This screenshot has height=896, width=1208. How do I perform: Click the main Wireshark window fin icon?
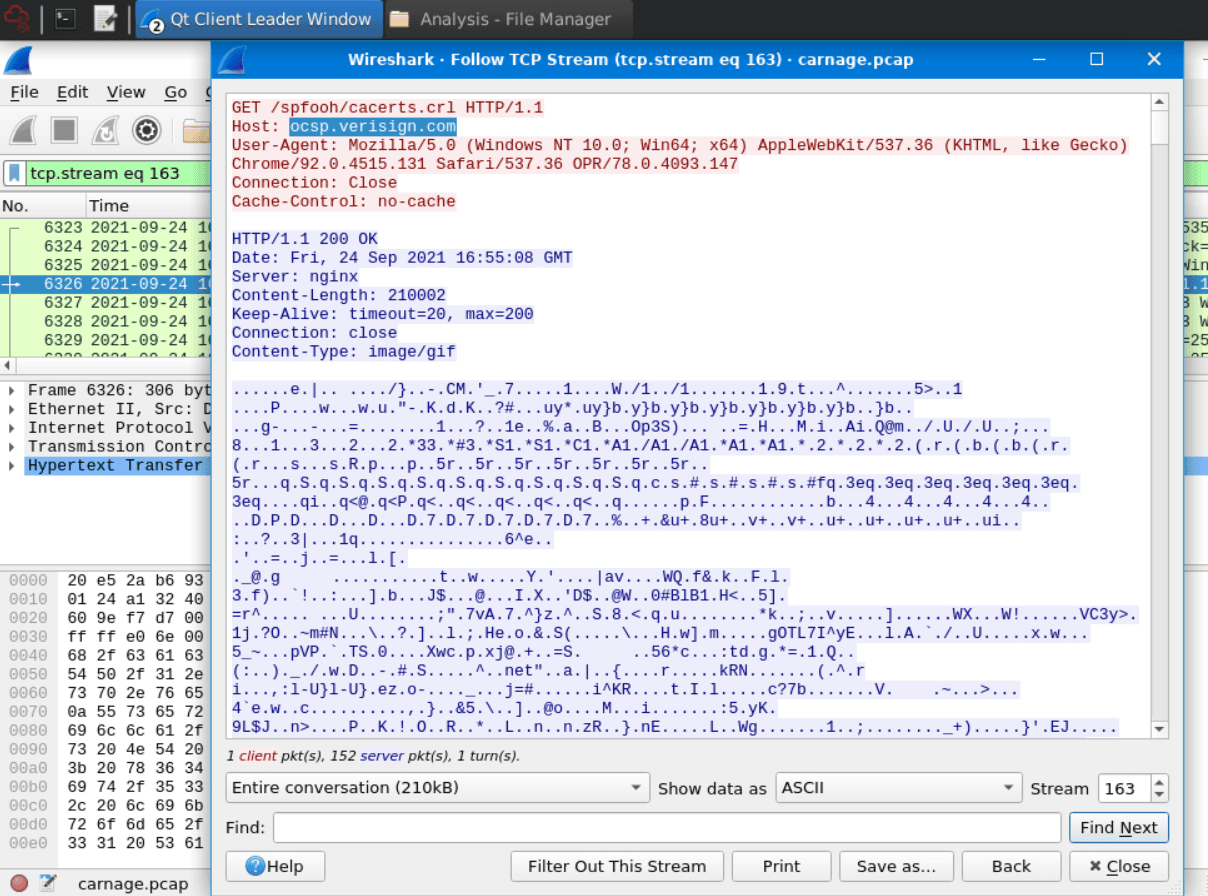click(18, 61)
